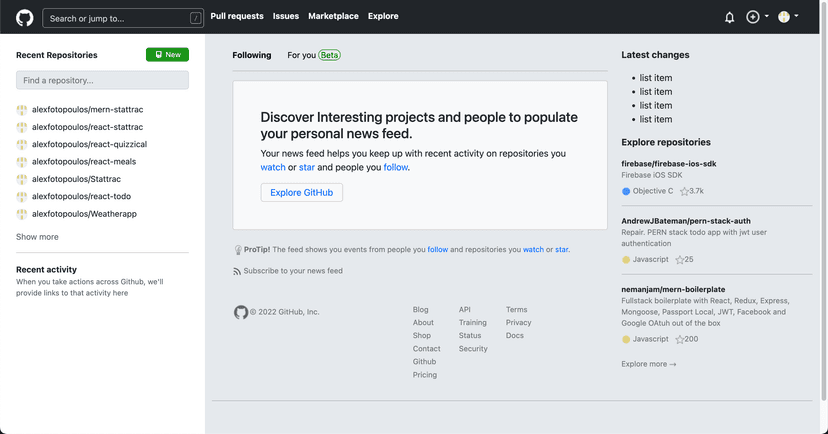The image size is (828, 434).
Task: Star the mern-boilerplate repository
Action: click(680, 339)
